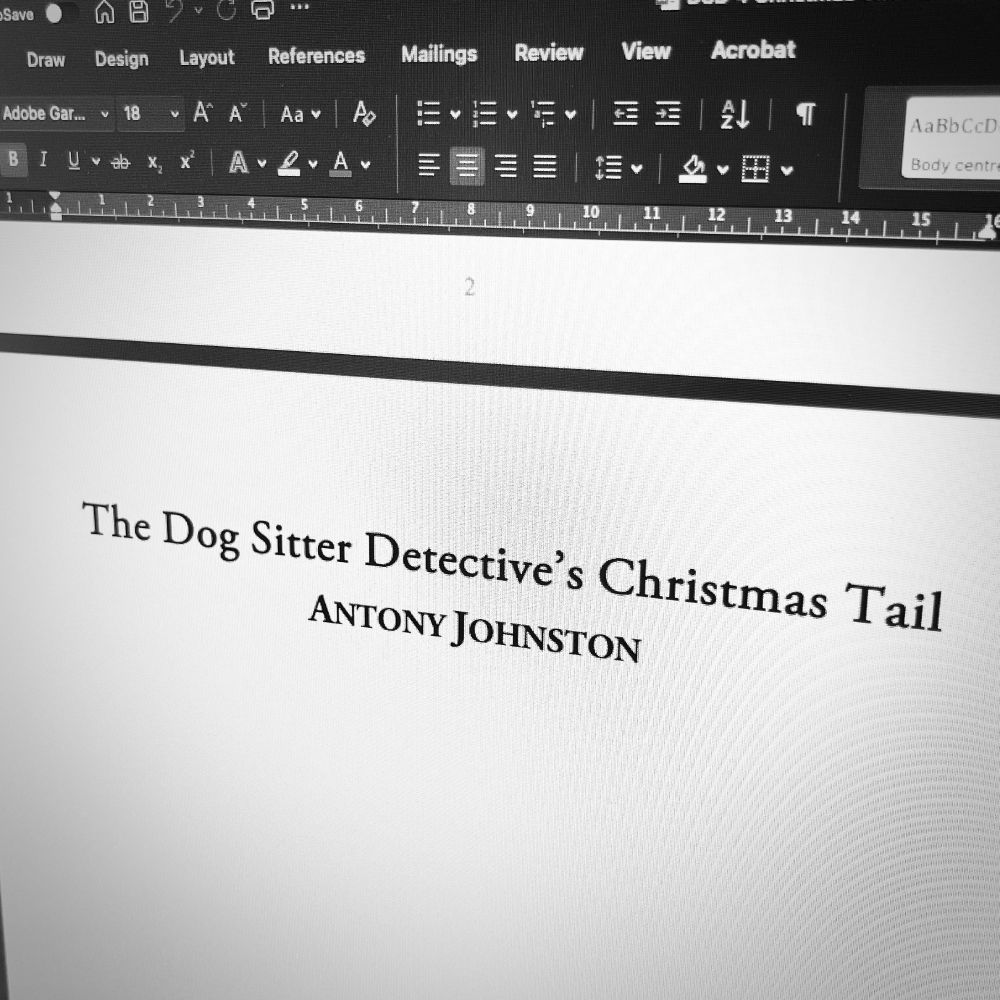Open the line spacing dropdown arrow
Viewport: 1000px width, 1000px height.
pyautogui.click(x=636, y=170)
